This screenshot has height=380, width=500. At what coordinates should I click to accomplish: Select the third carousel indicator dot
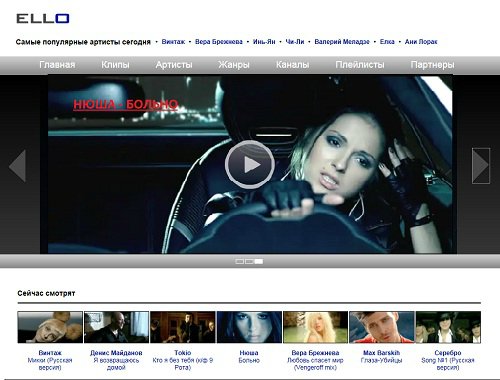click(x=259, y=261)
